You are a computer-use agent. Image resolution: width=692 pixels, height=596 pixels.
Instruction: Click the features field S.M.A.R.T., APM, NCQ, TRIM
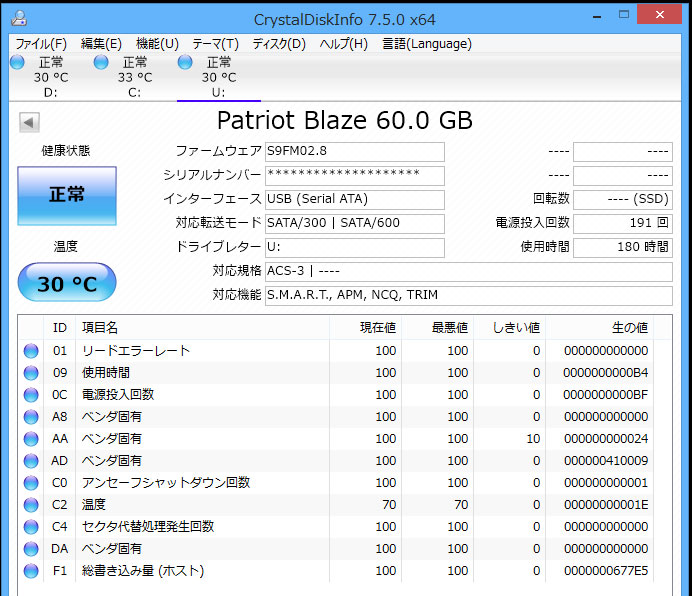[x=469, y=295]
